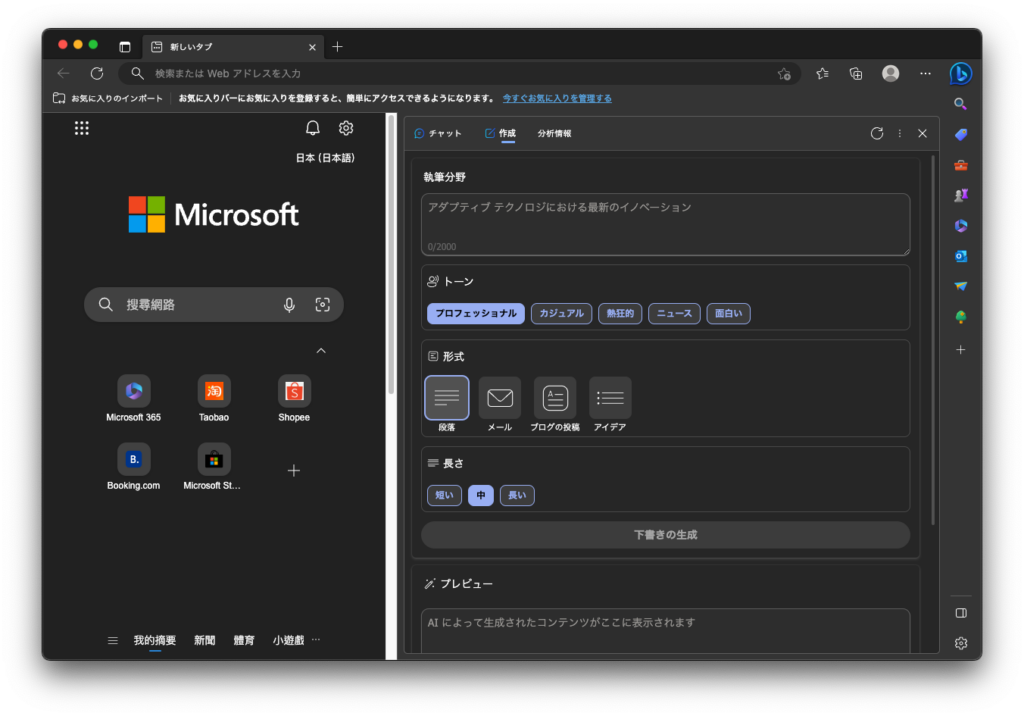Image resolution: width=1024 pixels, height=716 pixels.
Task: Choose the ブログの投稿 format
Action: 555,397
